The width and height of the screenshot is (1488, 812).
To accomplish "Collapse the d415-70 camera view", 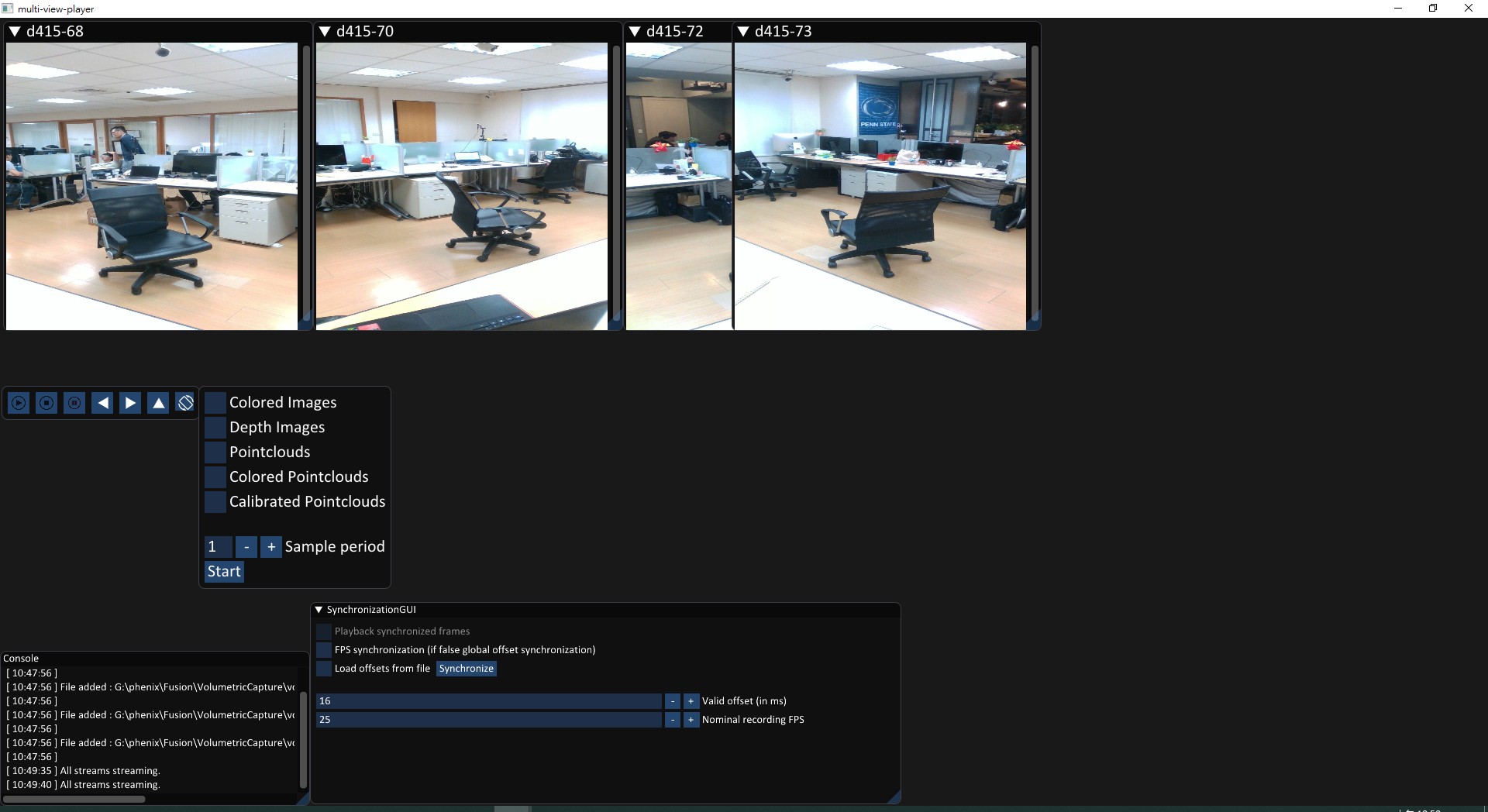I will pos(325,31).
